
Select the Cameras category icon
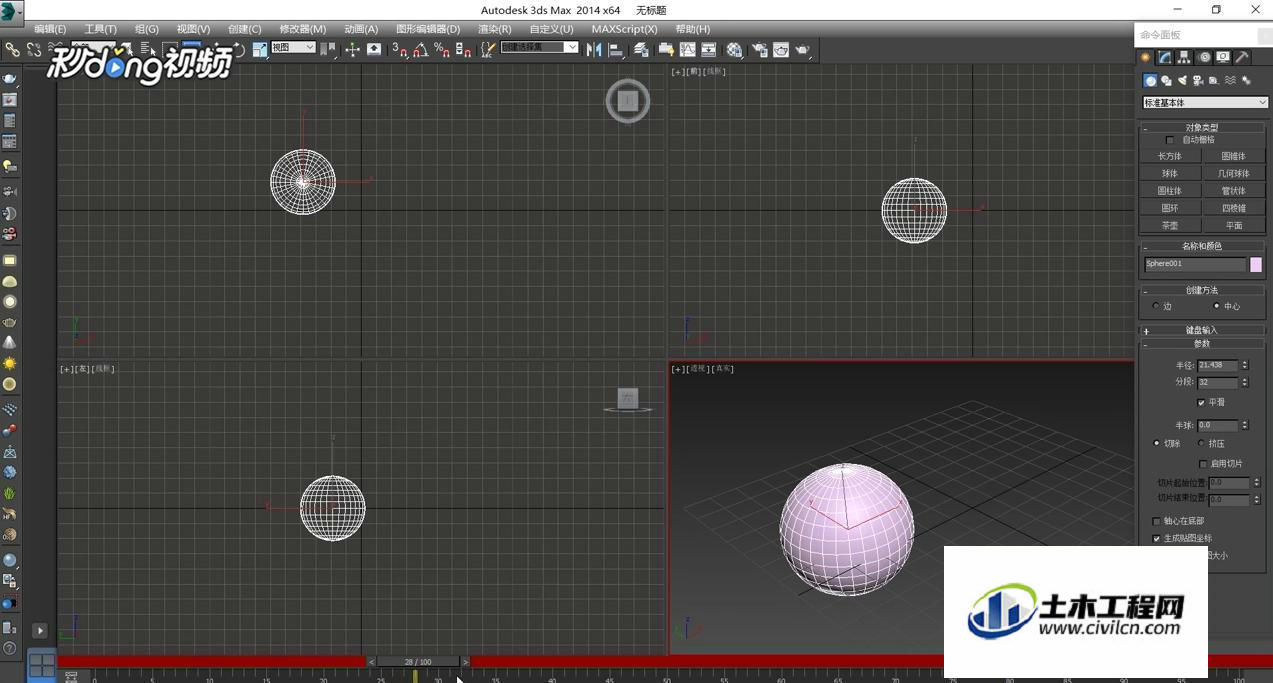(x=1198, y=81)
